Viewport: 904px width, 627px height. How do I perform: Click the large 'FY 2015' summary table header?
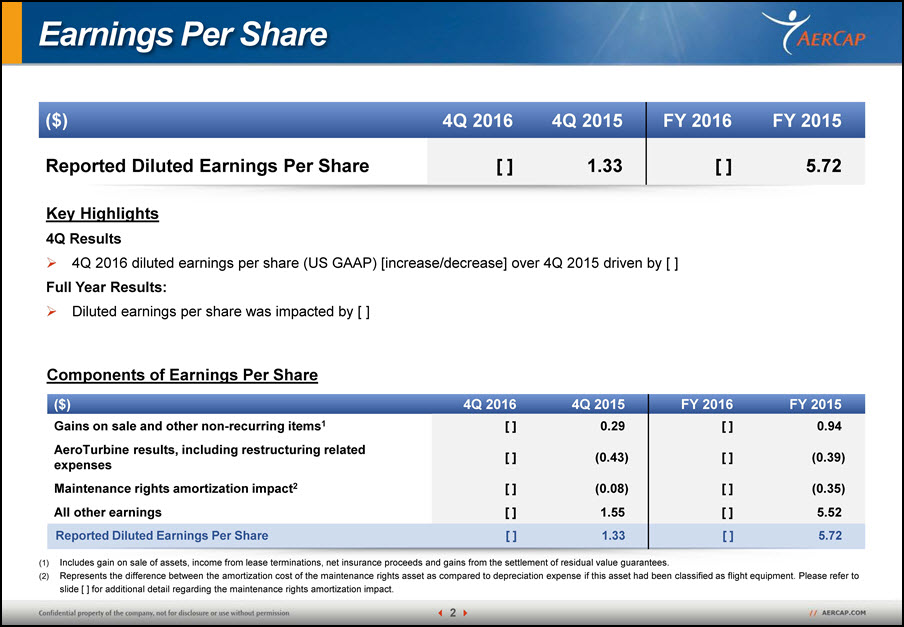[807, 120]
